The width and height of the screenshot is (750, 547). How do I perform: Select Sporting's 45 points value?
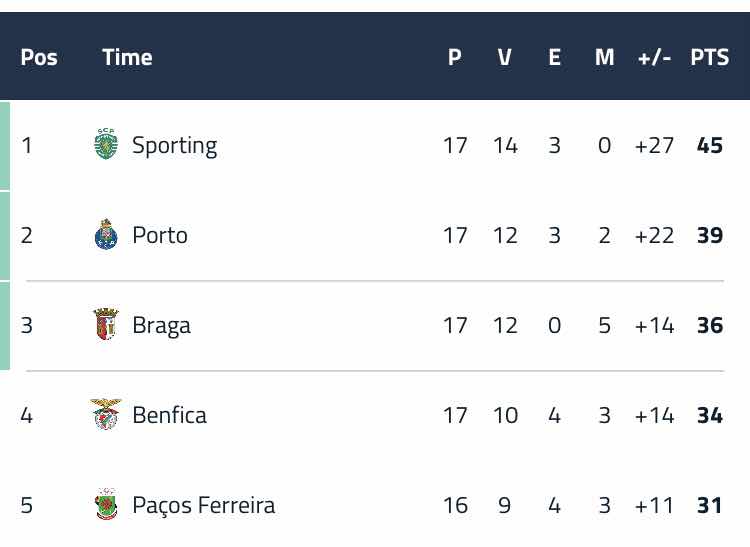click(x=710, y=145)
